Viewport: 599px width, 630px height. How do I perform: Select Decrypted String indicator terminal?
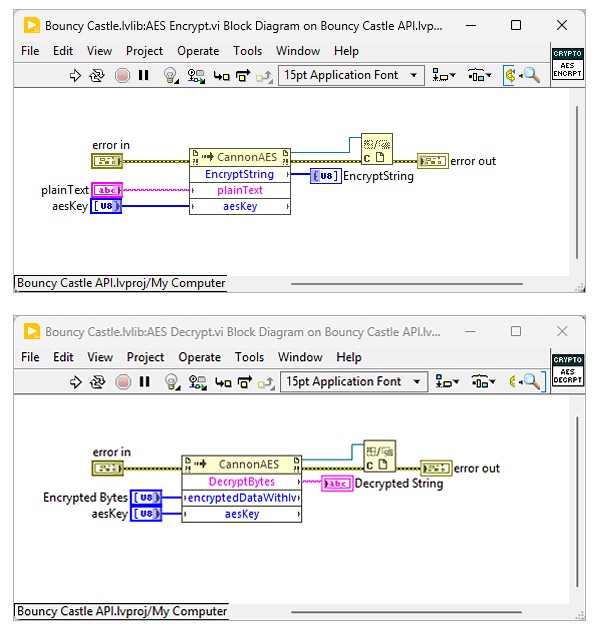[x=337, y=484]
